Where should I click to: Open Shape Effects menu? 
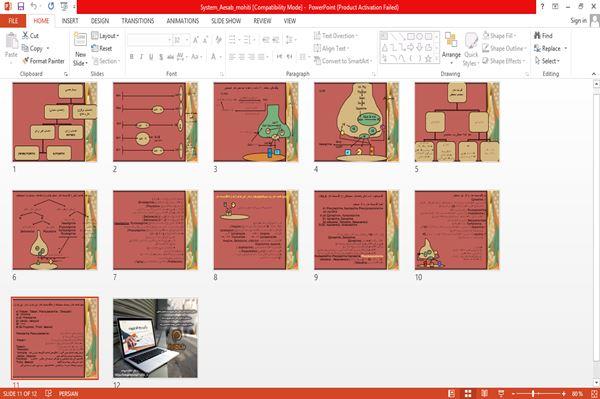[504, 61]
